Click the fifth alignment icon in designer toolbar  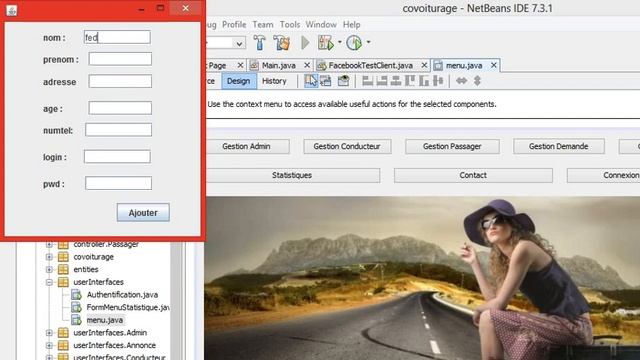[424, 81]
